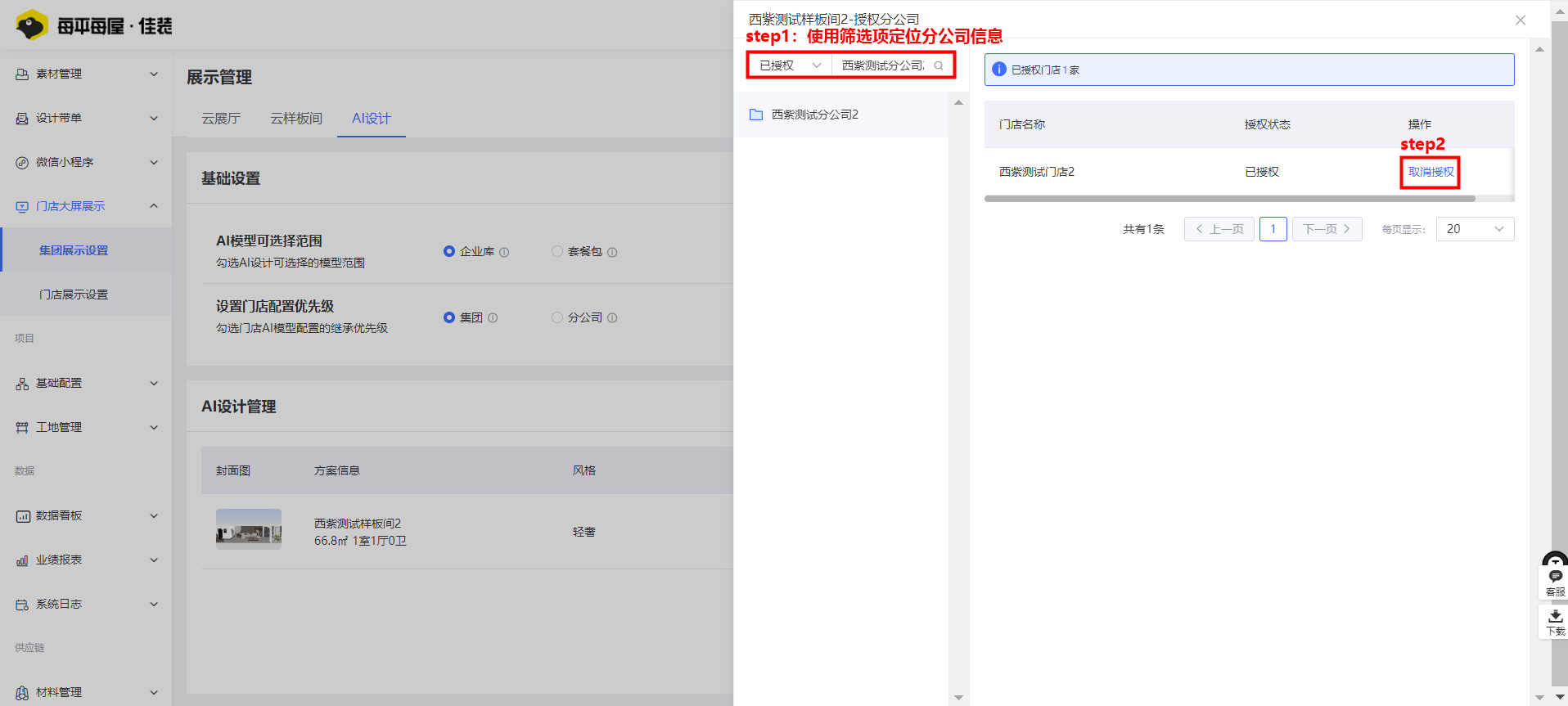Click the 下载 download icon
This screenshot has height=706, width=1568.
[1555, 622]
